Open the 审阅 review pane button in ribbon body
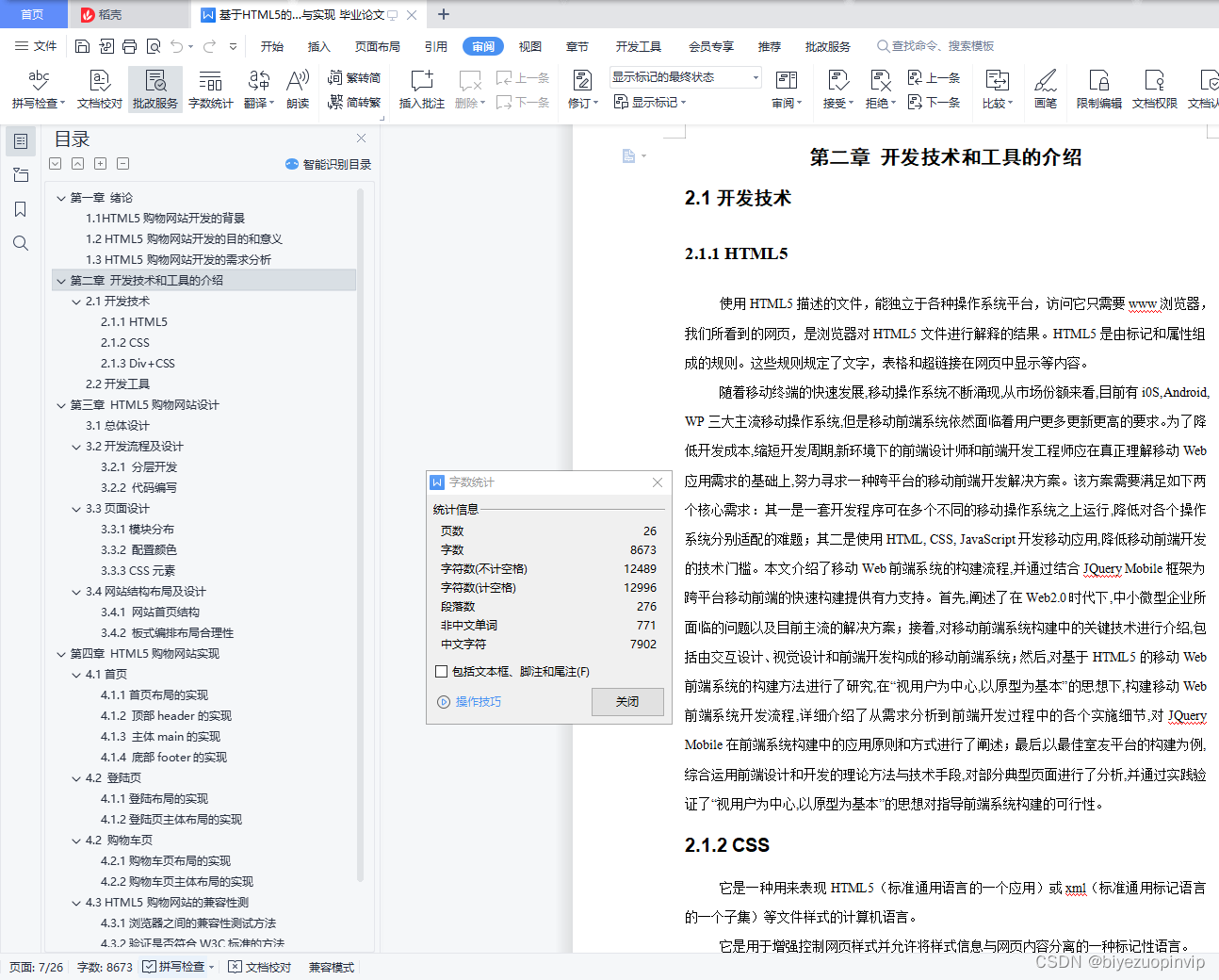1219x980 pixels. click(x=787, y=90)
